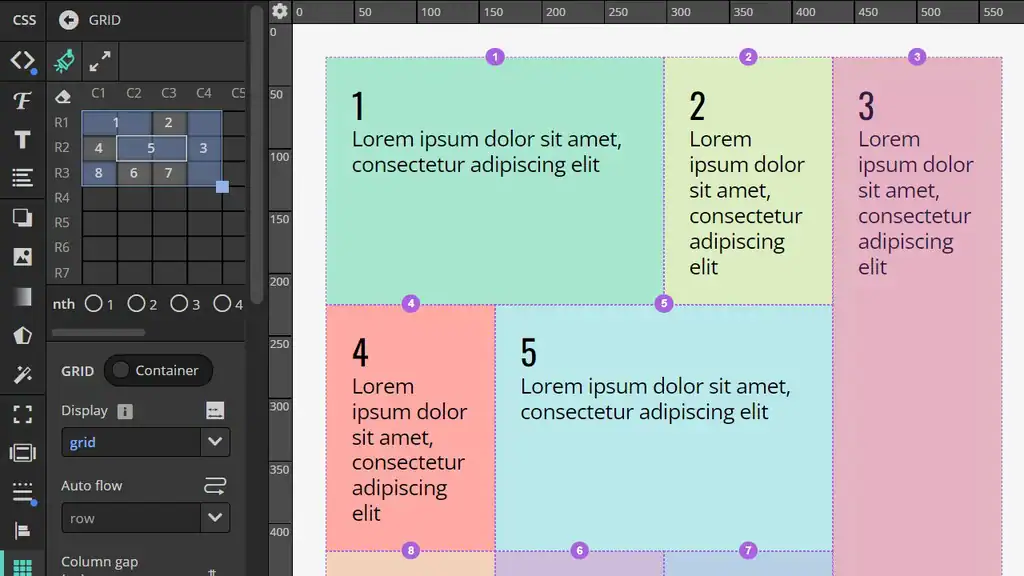Screen dimensions: 1024x576
Task: Open the Auto flow dropdown showing row
Action: (x=145, y=518)
